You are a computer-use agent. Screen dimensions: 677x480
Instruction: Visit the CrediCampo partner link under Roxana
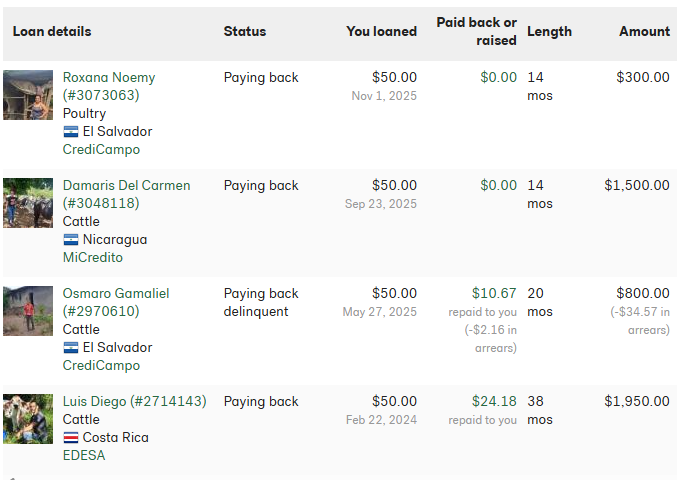(x=101, y=150)
